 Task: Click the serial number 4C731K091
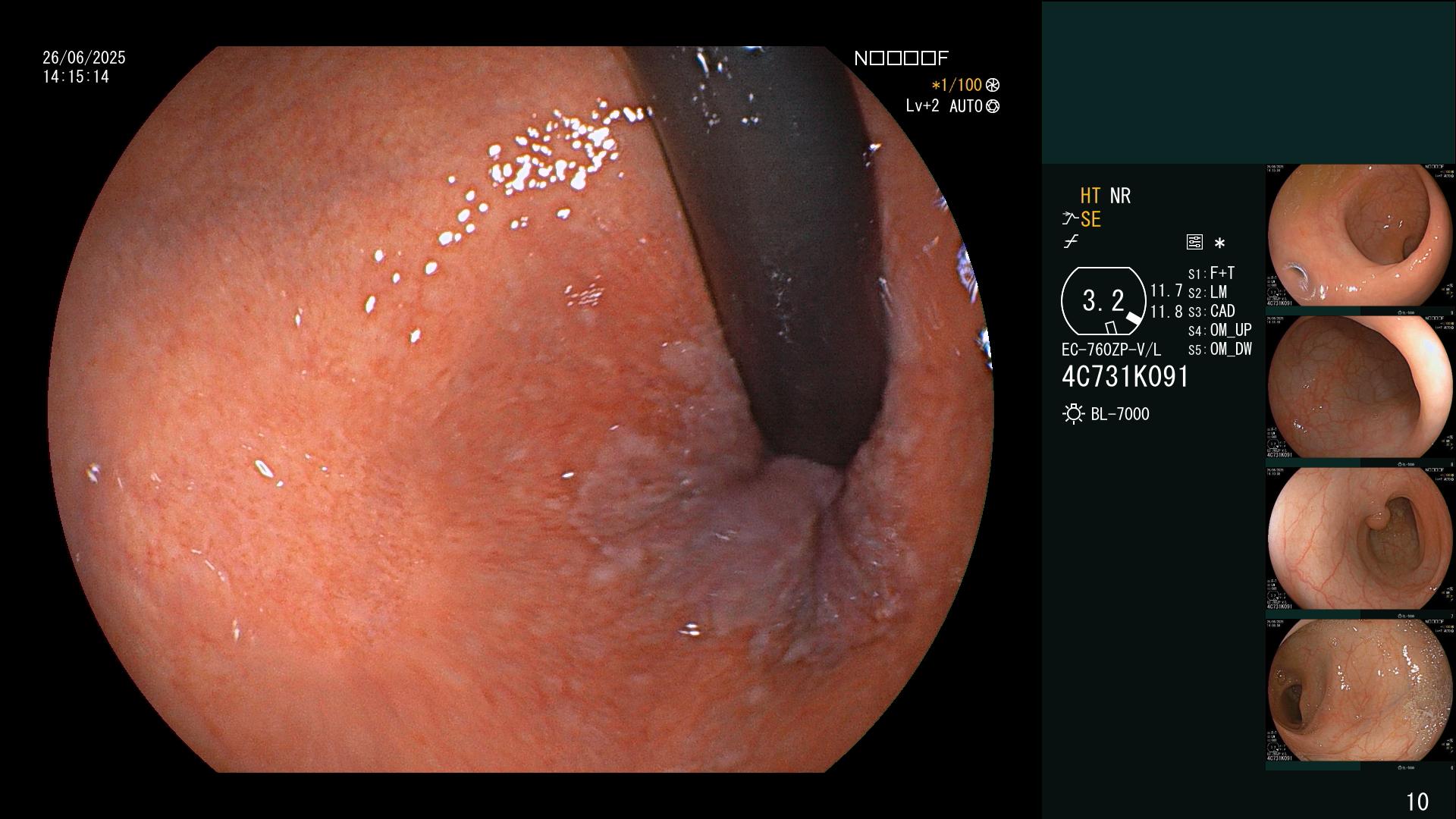1125,377
